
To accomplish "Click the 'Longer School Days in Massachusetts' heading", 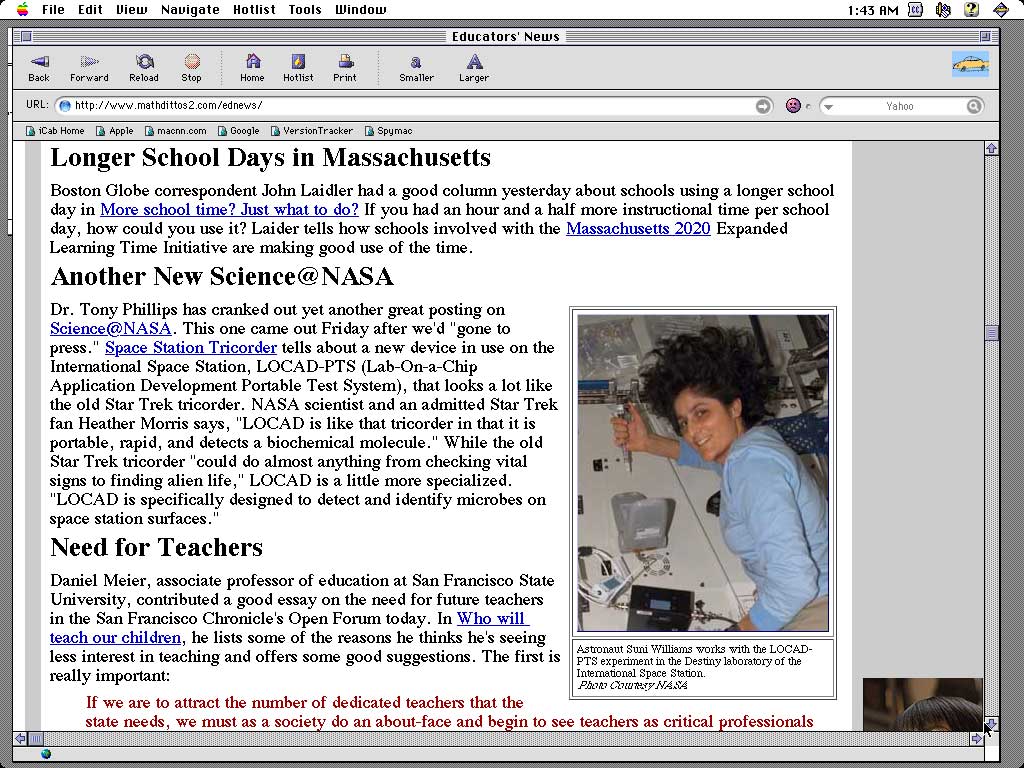I will coord(270,157).
